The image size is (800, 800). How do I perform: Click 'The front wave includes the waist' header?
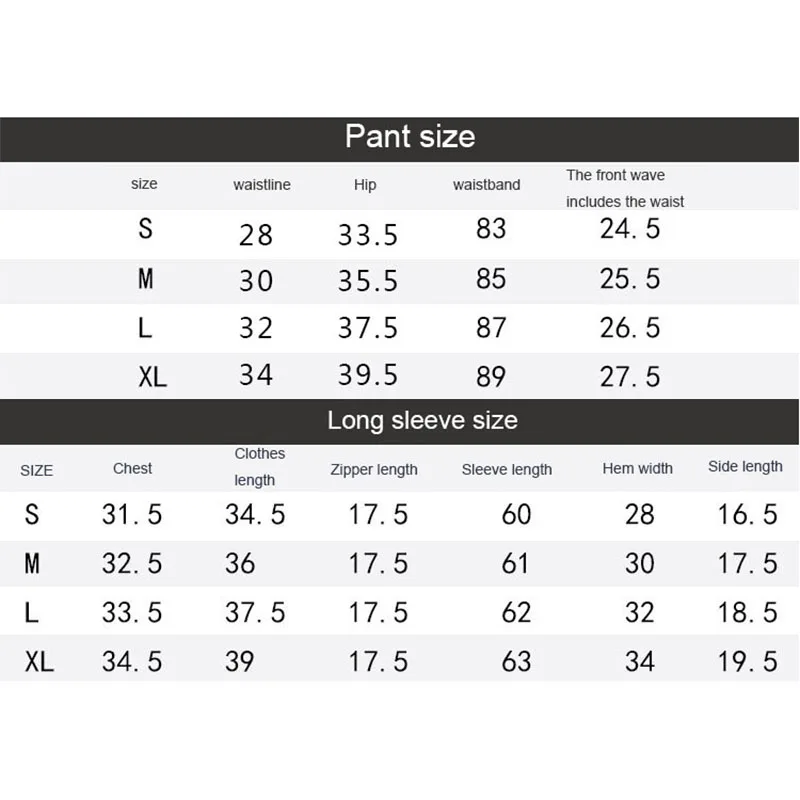(x=625, y=188)
